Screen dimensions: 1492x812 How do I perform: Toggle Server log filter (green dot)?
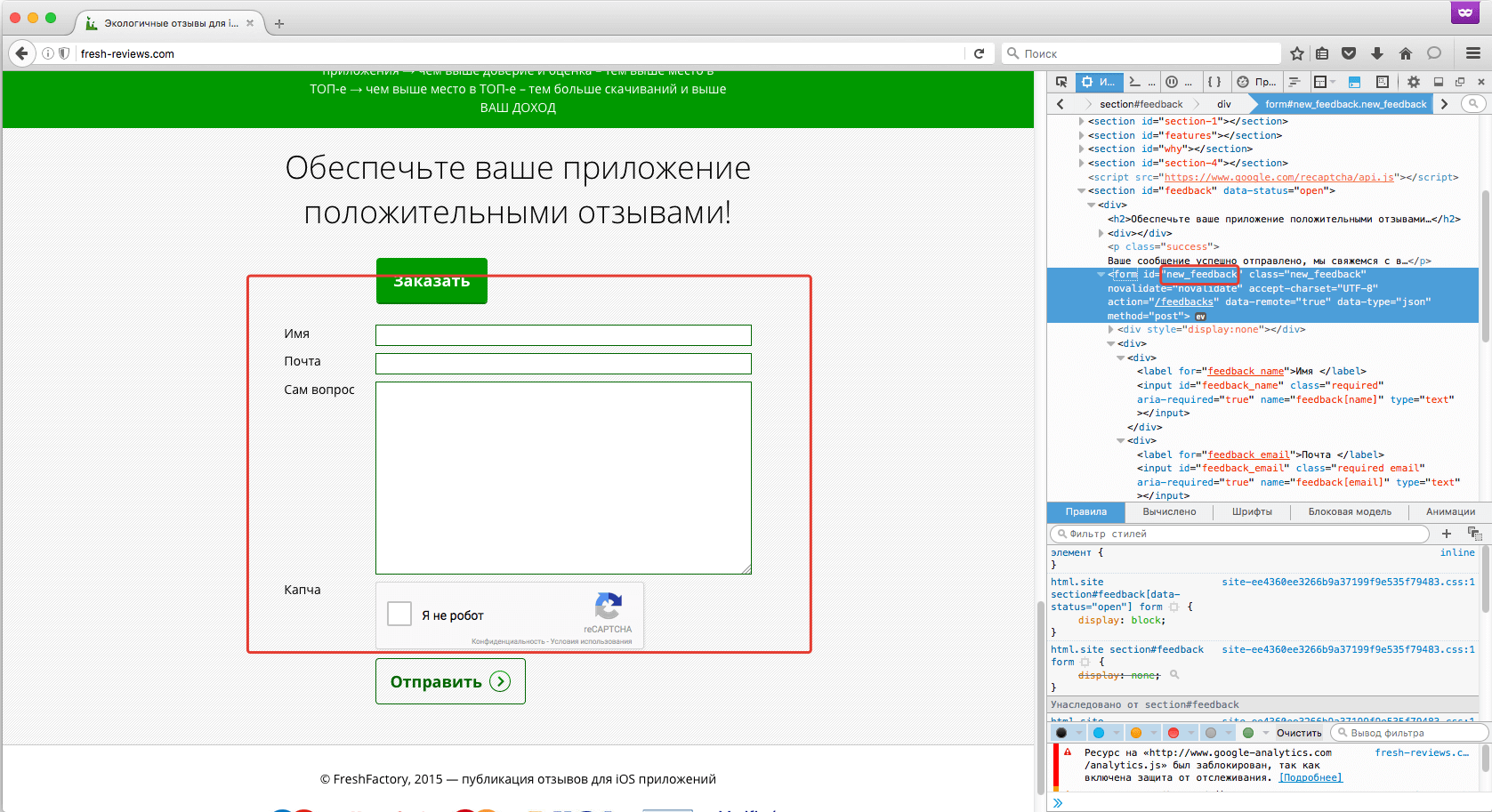pyautogui.click(x=1248, y=733)
